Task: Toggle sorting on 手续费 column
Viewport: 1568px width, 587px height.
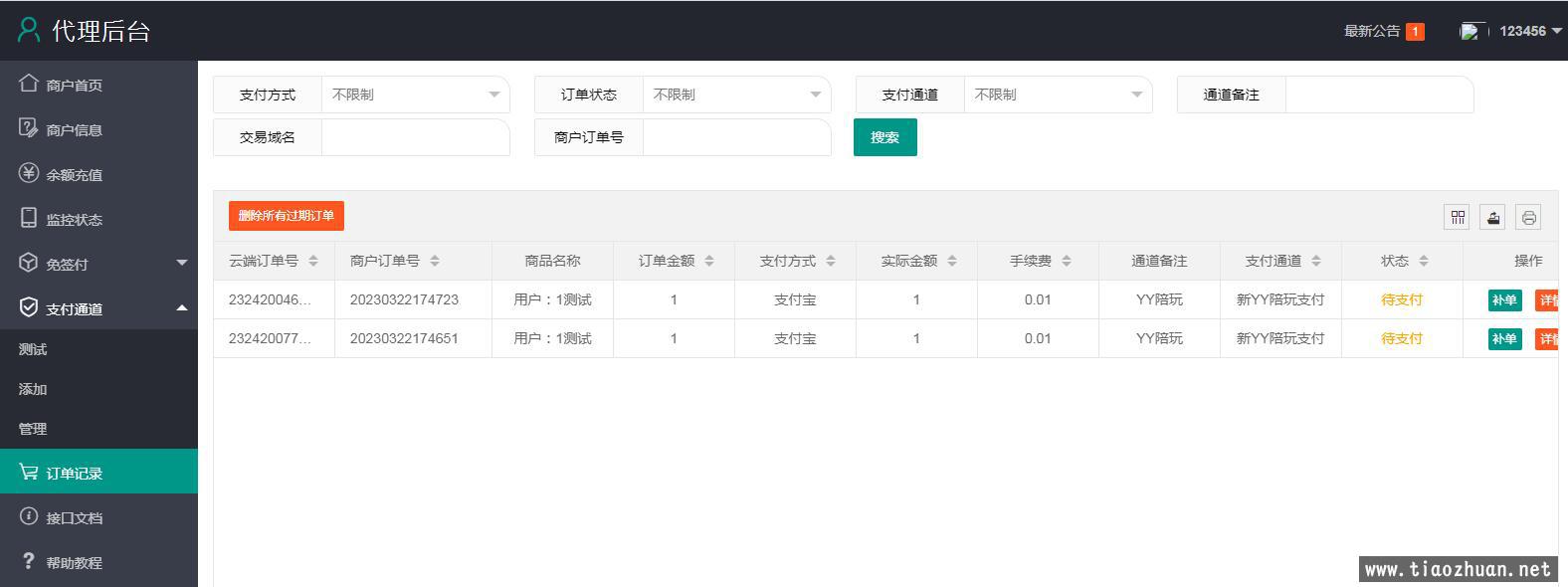Action: tap(1067, 261)
